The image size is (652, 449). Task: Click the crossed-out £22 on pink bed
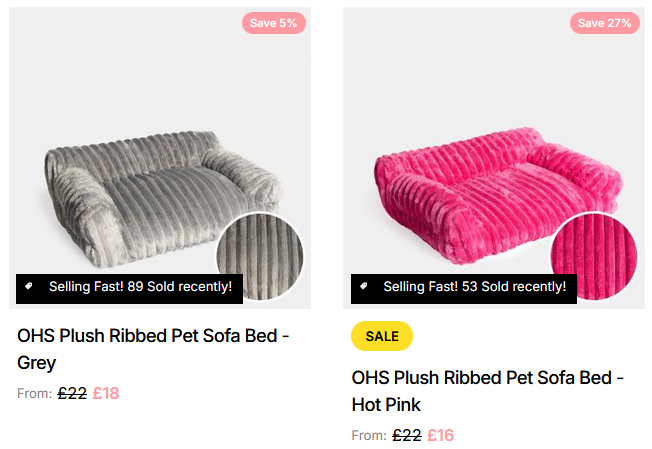[x=406, y=435]
